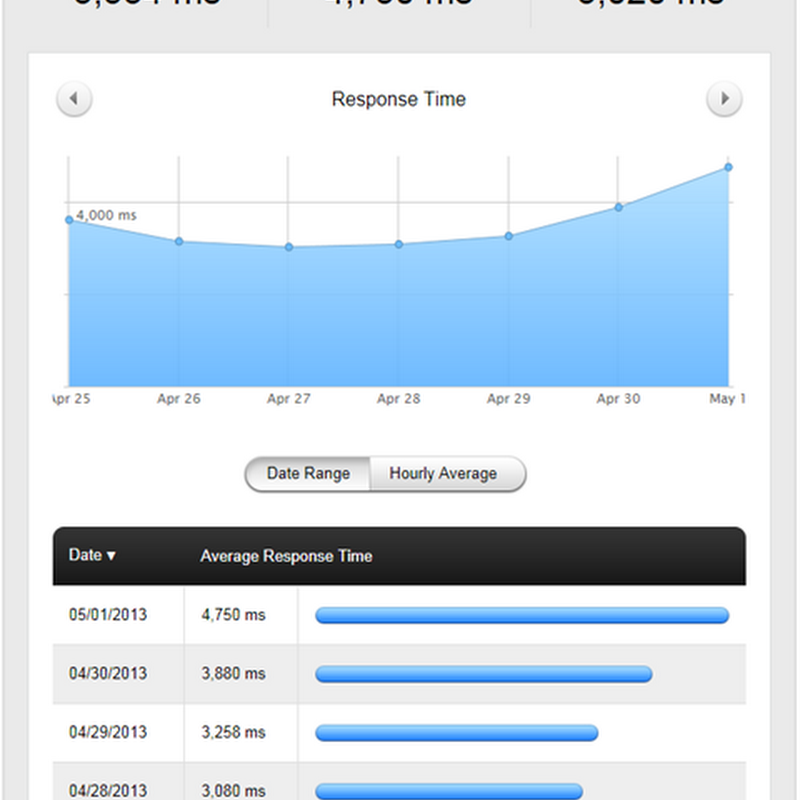Viewport: 800px width, 800px height.
Task: Click the Apr 28 axis label
Action: point(398,398)
